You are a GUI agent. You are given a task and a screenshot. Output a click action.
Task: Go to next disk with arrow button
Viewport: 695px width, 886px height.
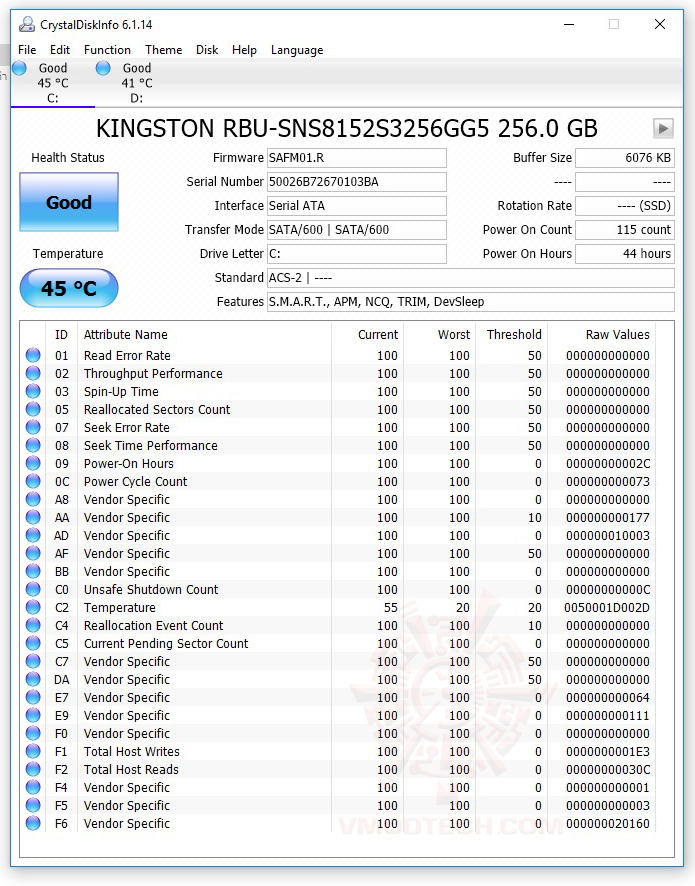tap(663, 128)
